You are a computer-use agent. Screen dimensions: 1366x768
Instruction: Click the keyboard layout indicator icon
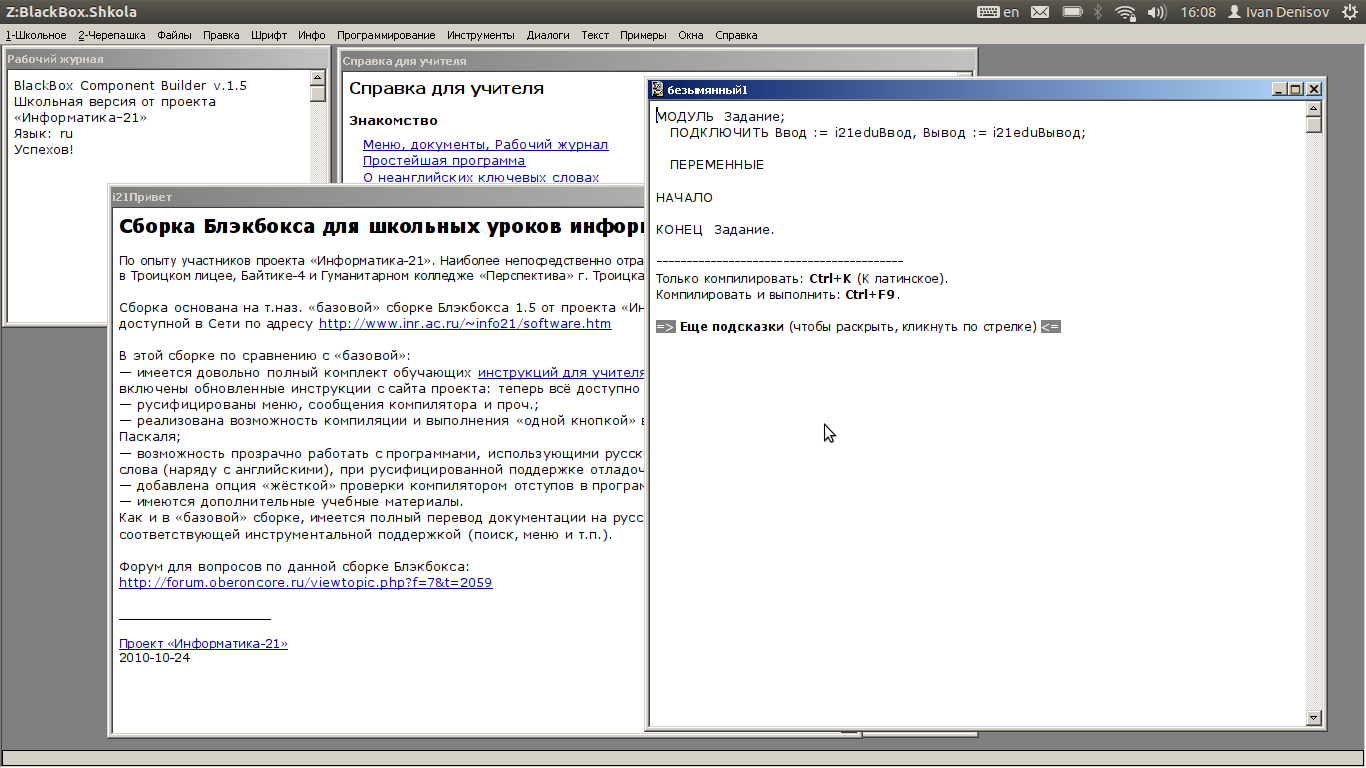coord(987,12)
